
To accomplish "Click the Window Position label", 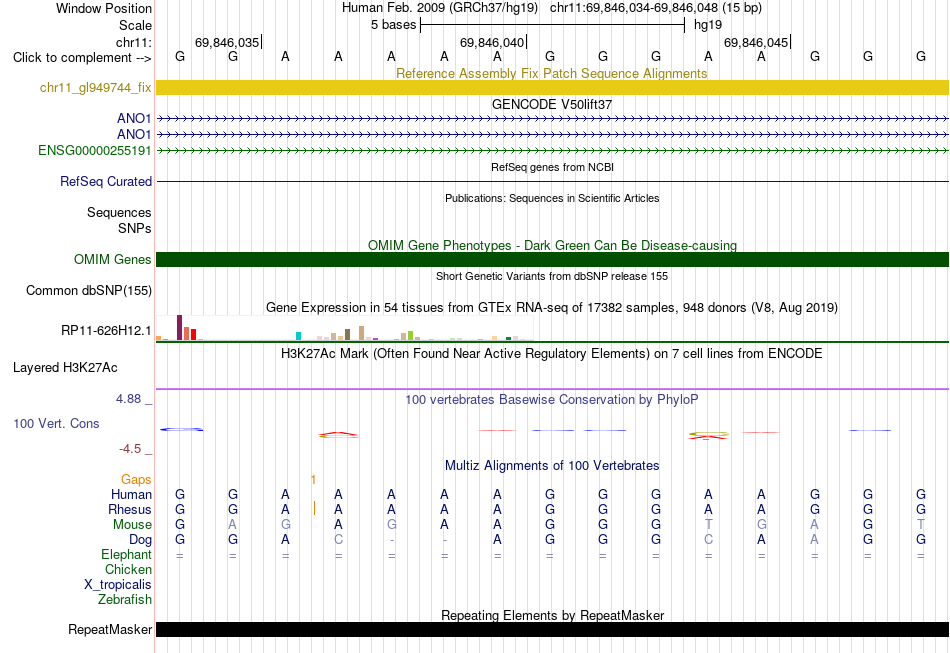I will click(104, 8).
